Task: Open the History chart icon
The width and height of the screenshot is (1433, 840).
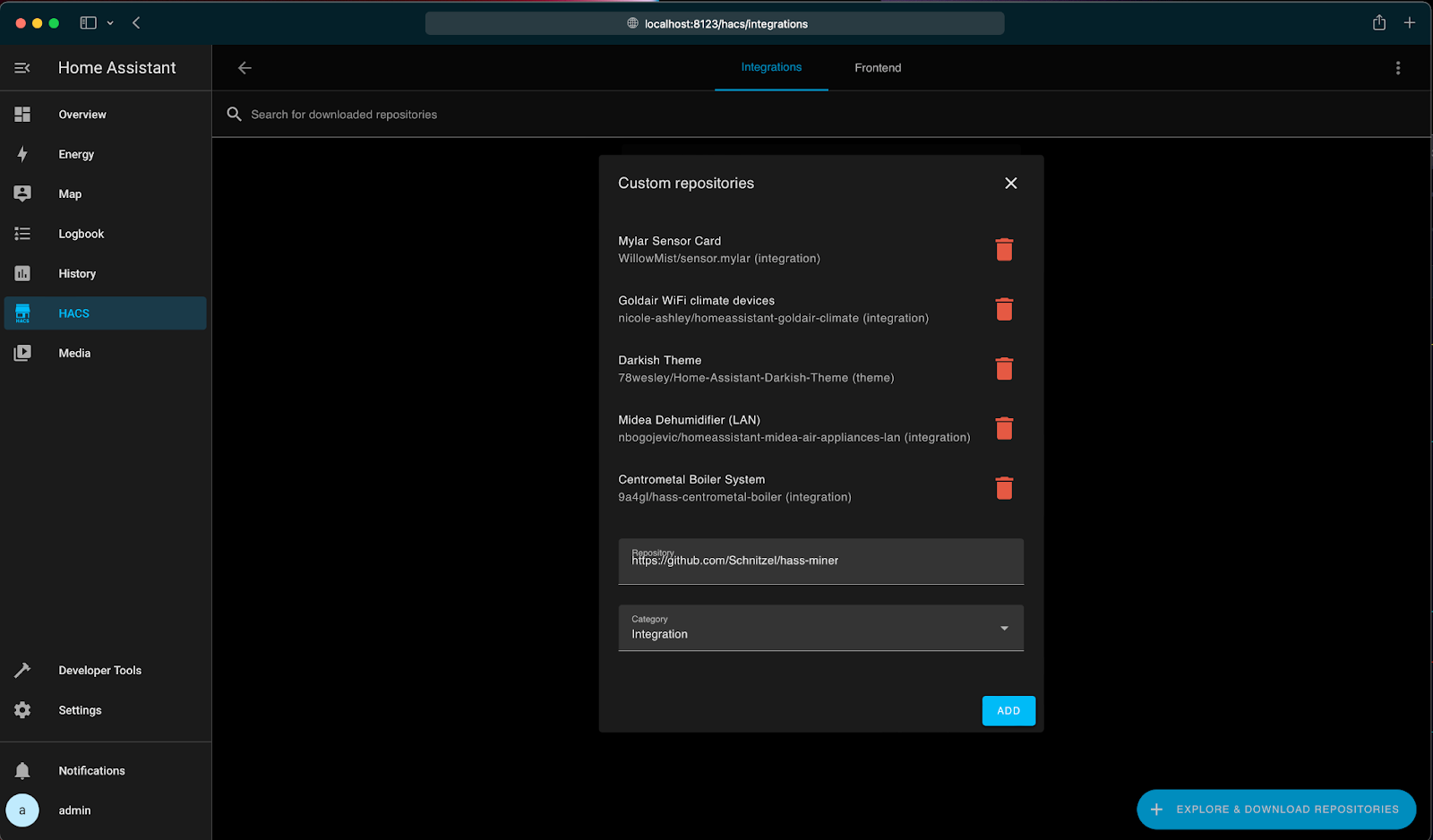Action: (x=22, y=273)
